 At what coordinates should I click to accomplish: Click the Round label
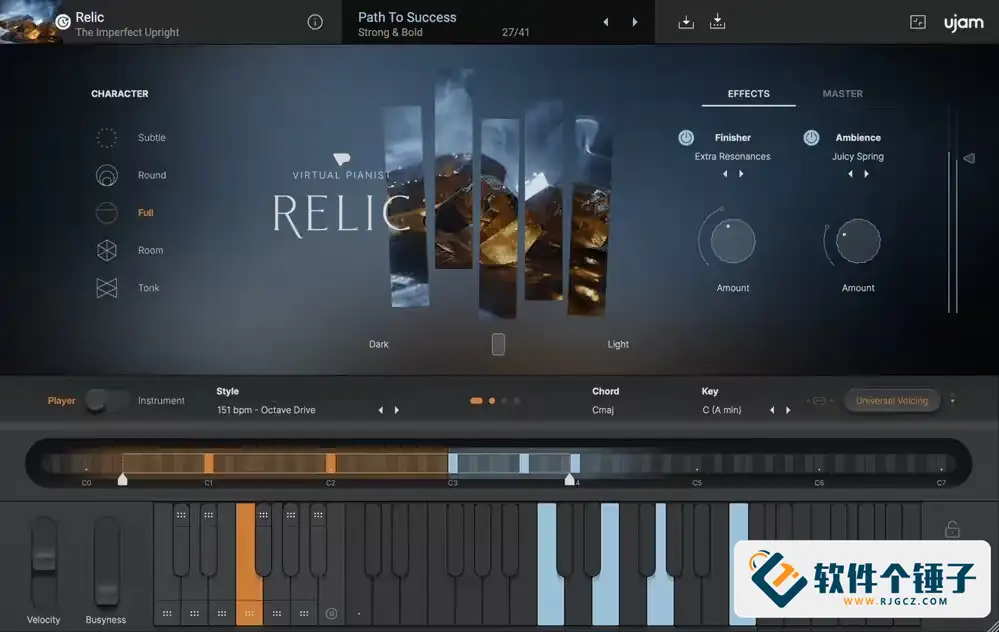152,175
